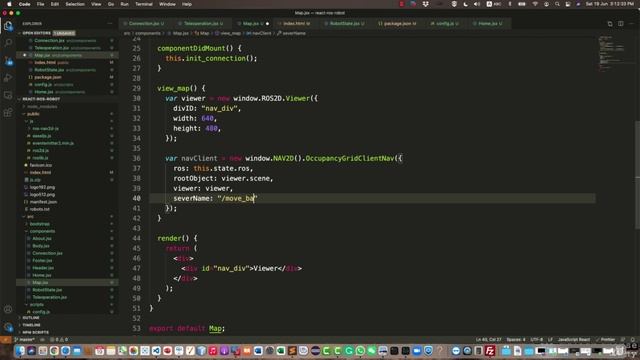This screenshot has height=360, width=640.
Task: Click the Spaces: 4 indentation setting
Action: click(516, 340)
